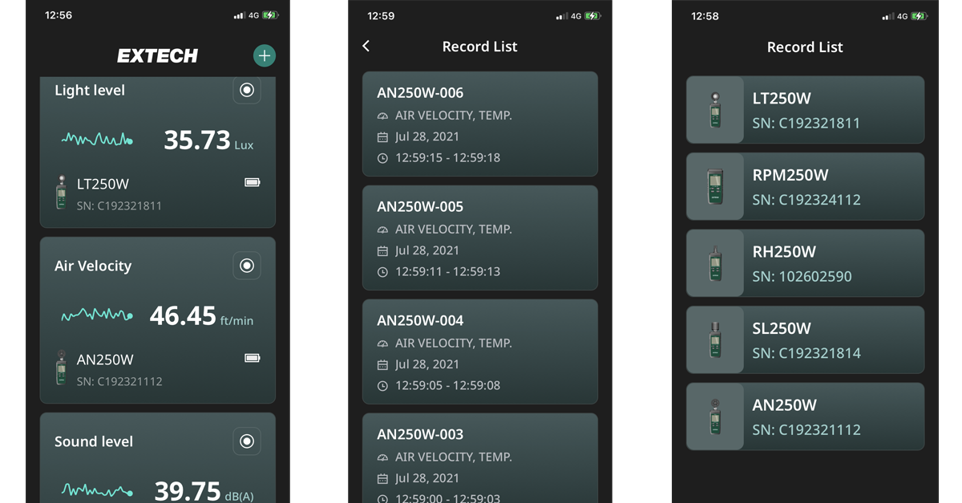Open the RH250W device records
The height and width of the screenshot is (503, 962).
(805, 263)
